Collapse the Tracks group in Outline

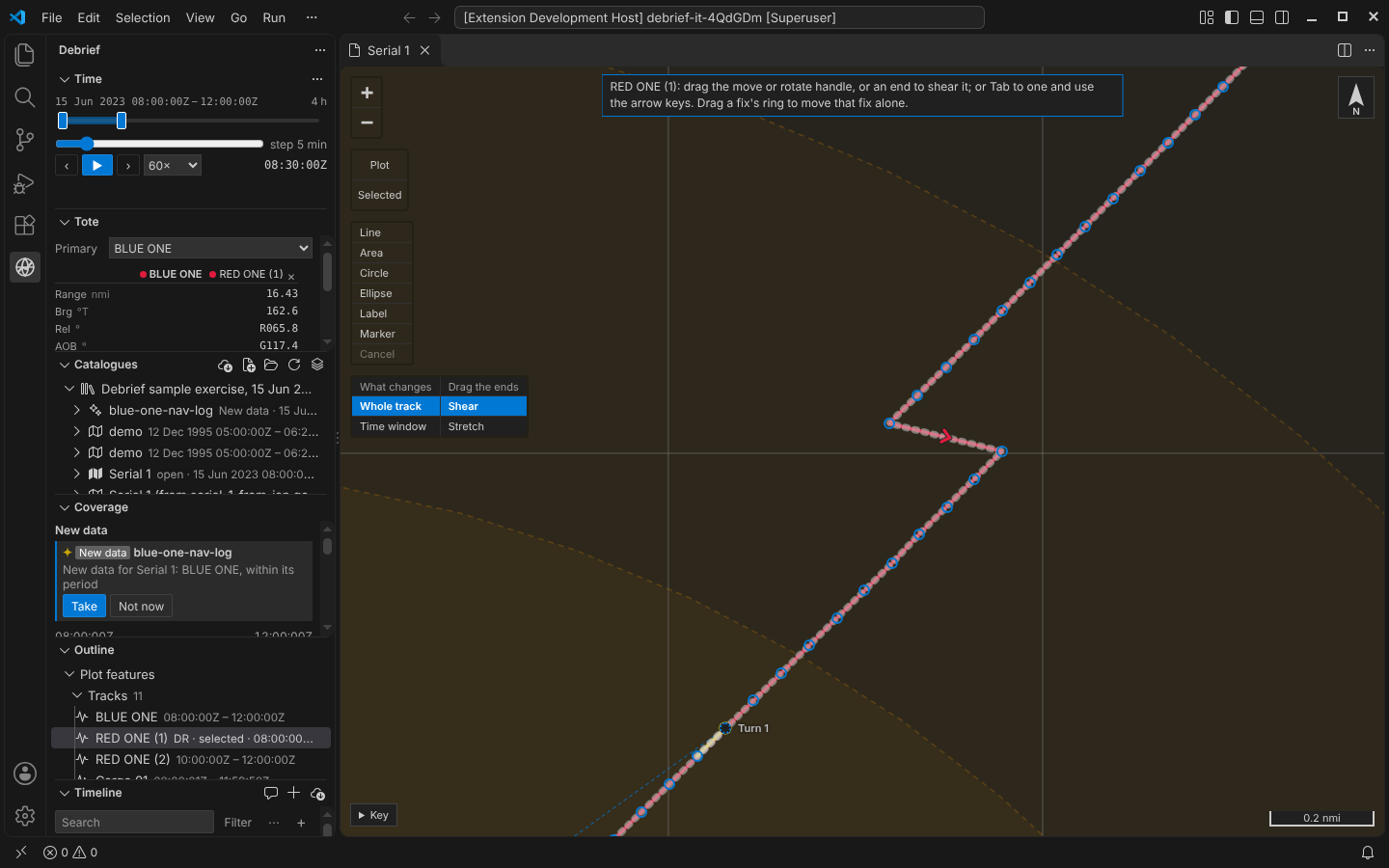point(77,695)
